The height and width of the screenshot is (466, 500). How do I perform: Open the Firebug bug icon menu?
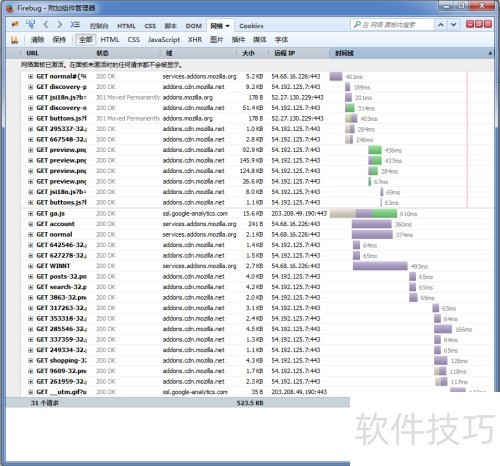pos(15,24)
